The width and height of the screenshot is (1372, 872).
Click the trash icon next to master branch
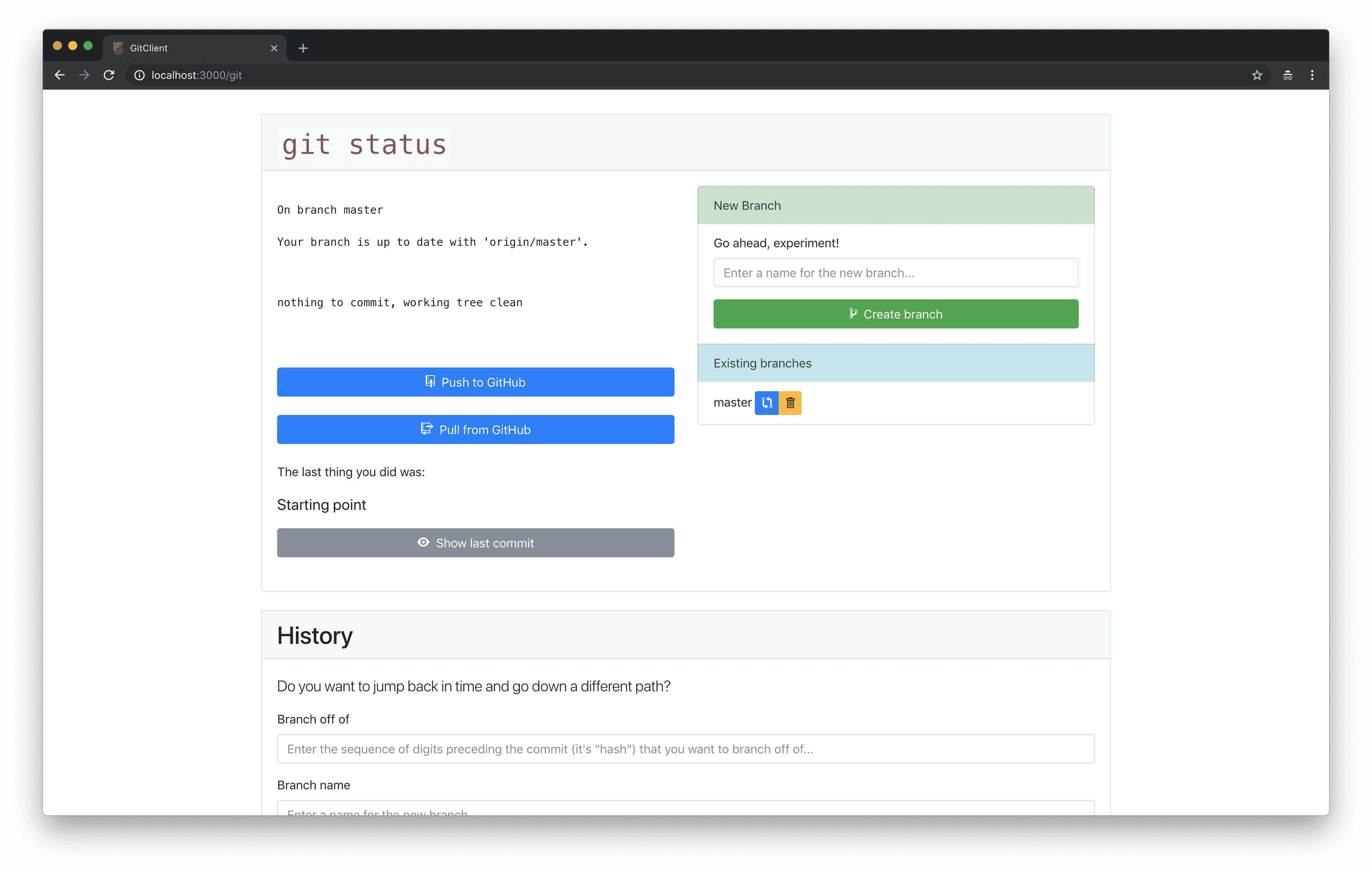[790, 403]
